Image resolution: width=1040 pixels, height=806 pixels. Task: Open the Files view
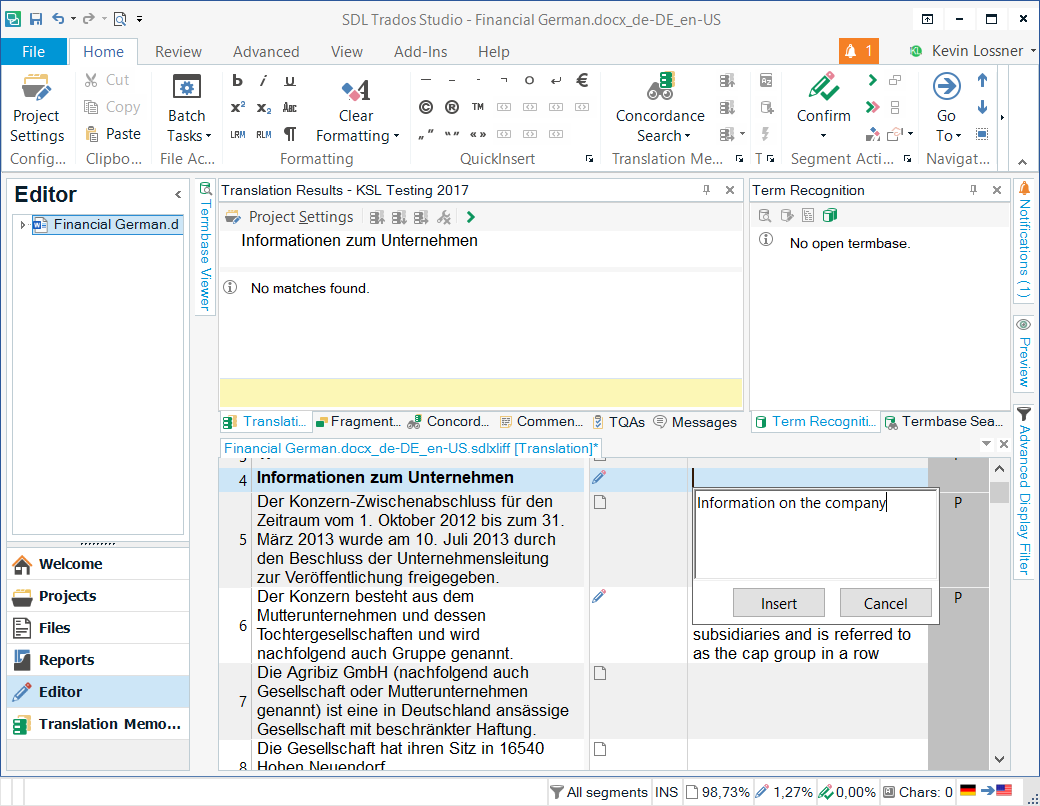tap(98, 628)
